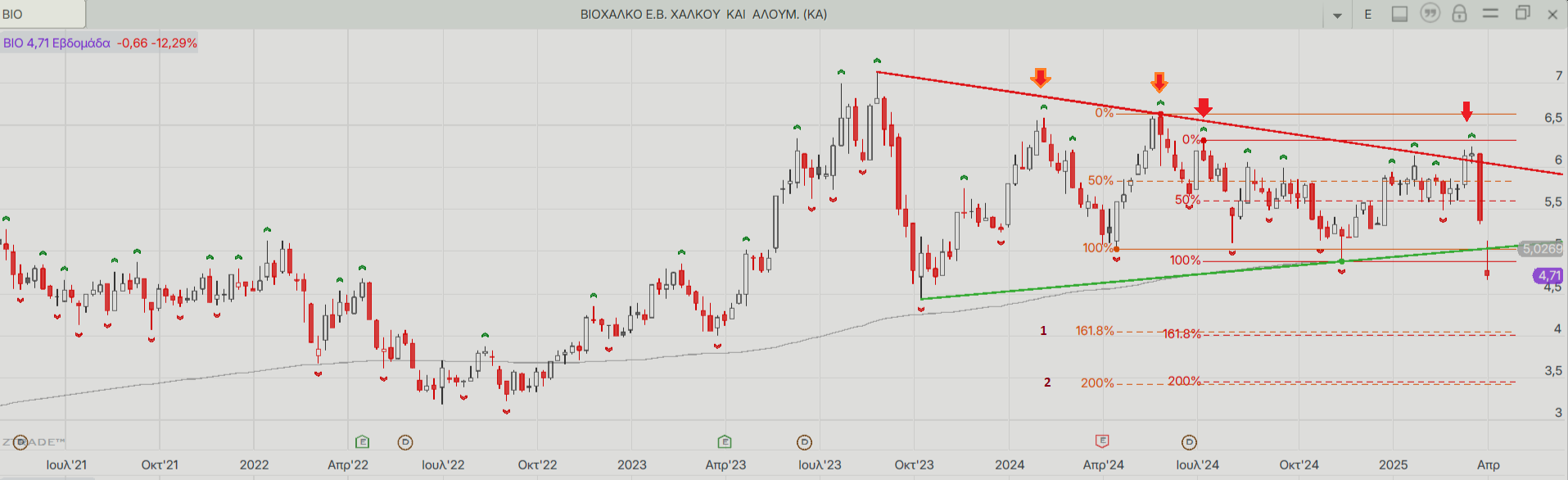Click the 6,5 price axis label
1568x480 pixels.
click(1553, 118)
